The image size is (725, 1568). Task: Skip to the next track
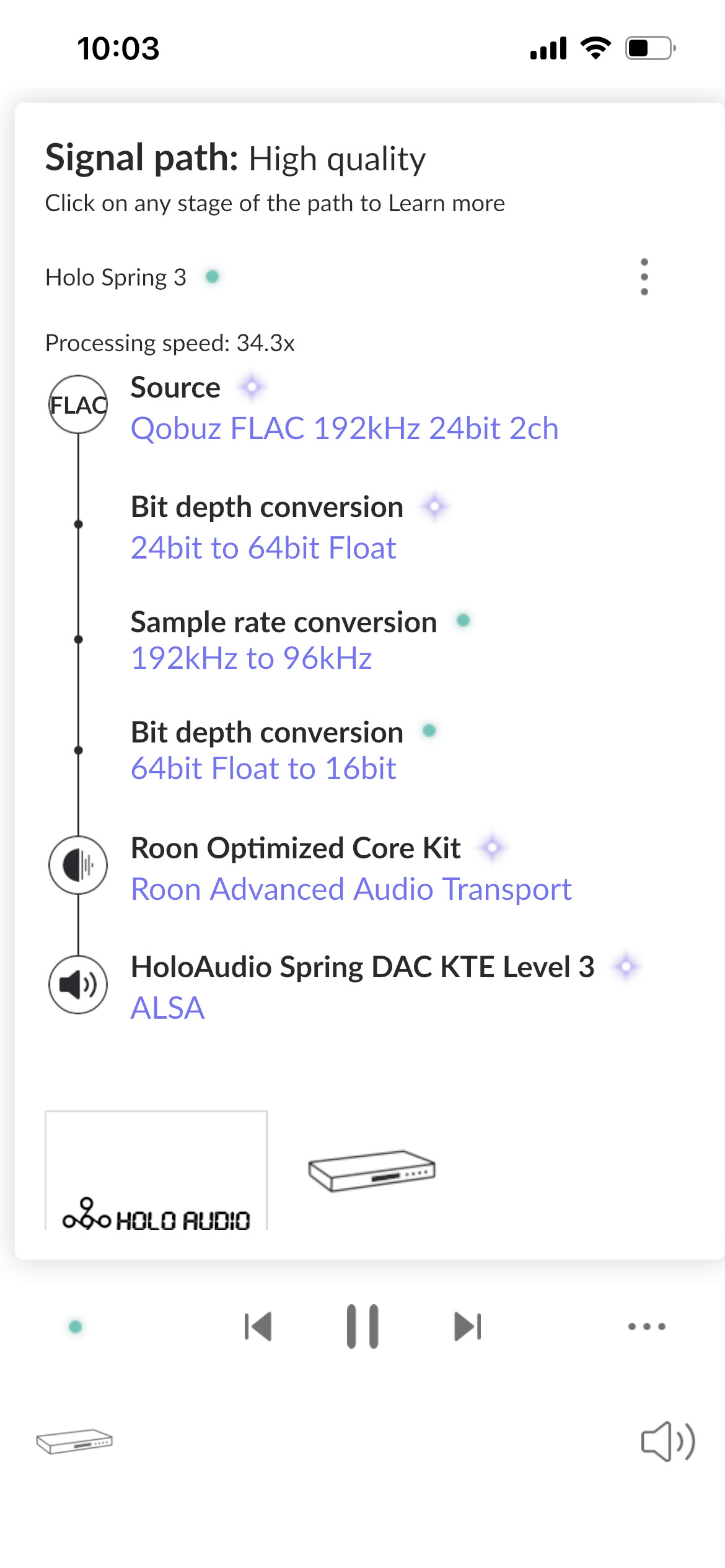click(x=467, y=1326)
